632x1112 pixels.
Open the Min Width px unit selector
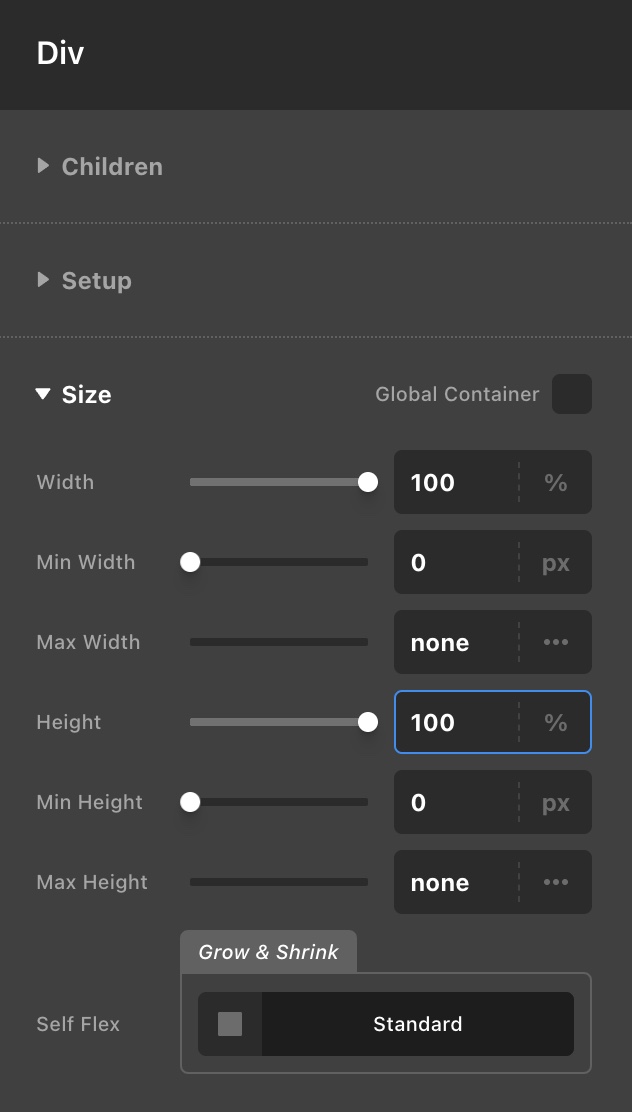pos(556,562)
